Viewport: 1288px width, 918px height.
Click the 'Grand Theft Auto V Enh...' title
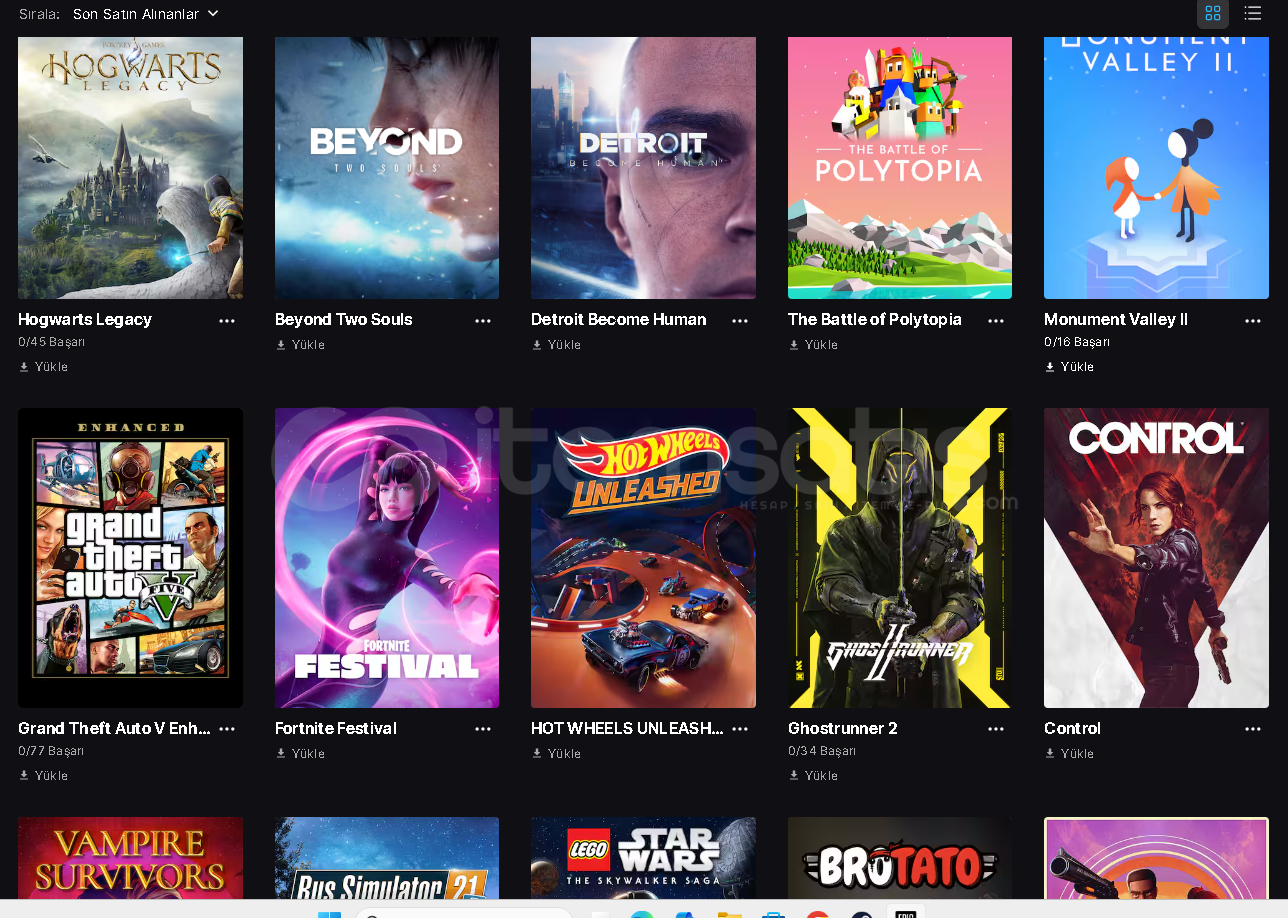coord(114,729)
